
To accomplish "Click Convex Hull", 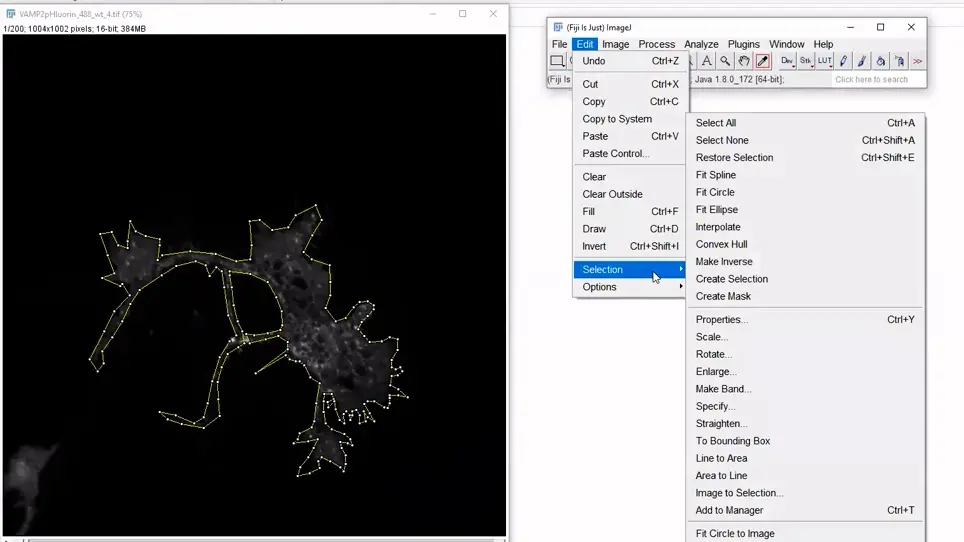I will [x=805, y=244].
